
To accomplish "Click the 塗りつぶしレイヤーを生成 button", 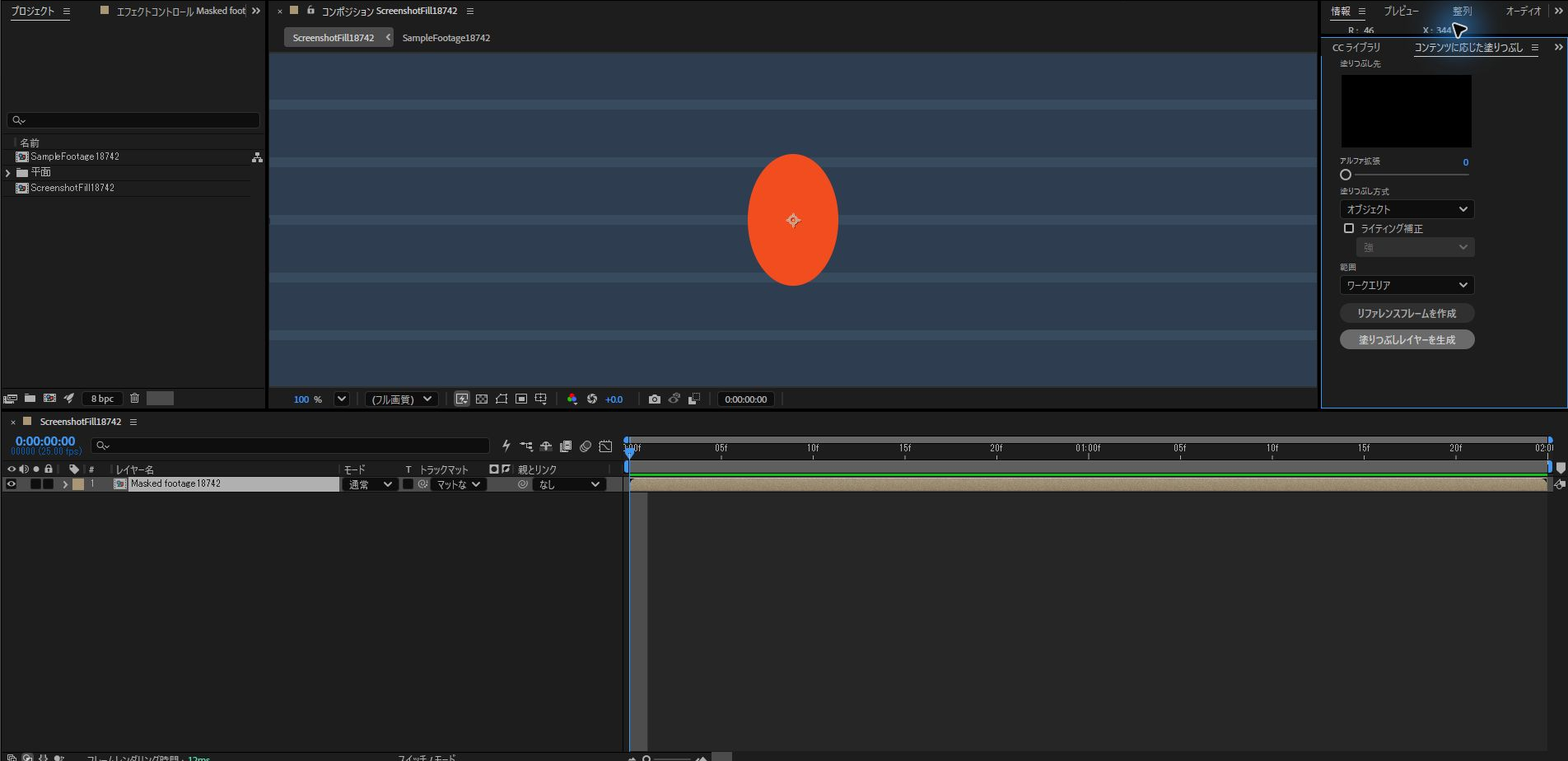I will point(1407,339).
